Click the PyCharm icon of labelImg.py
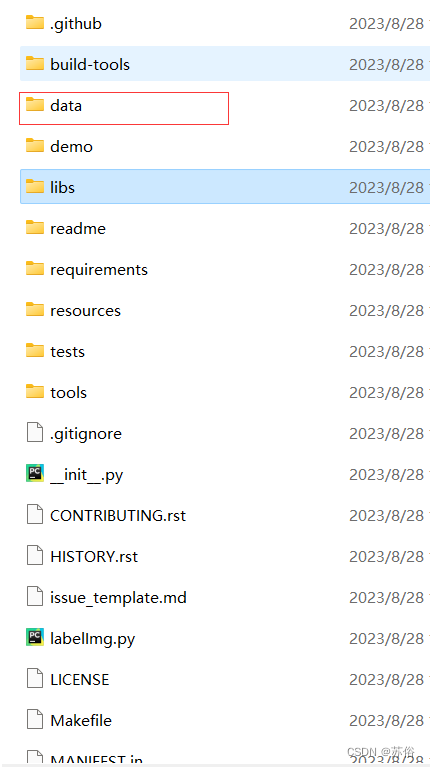The width and height of the screenshot is (430, 767). (x=35, y=637)
